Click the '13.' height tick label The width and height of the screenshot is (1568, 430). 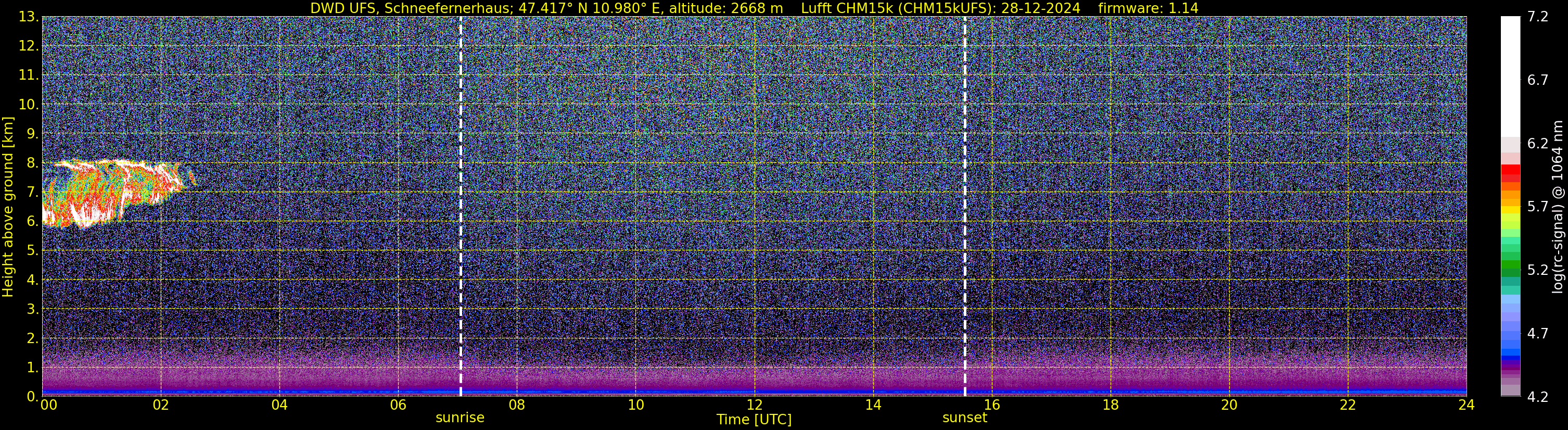29,17
